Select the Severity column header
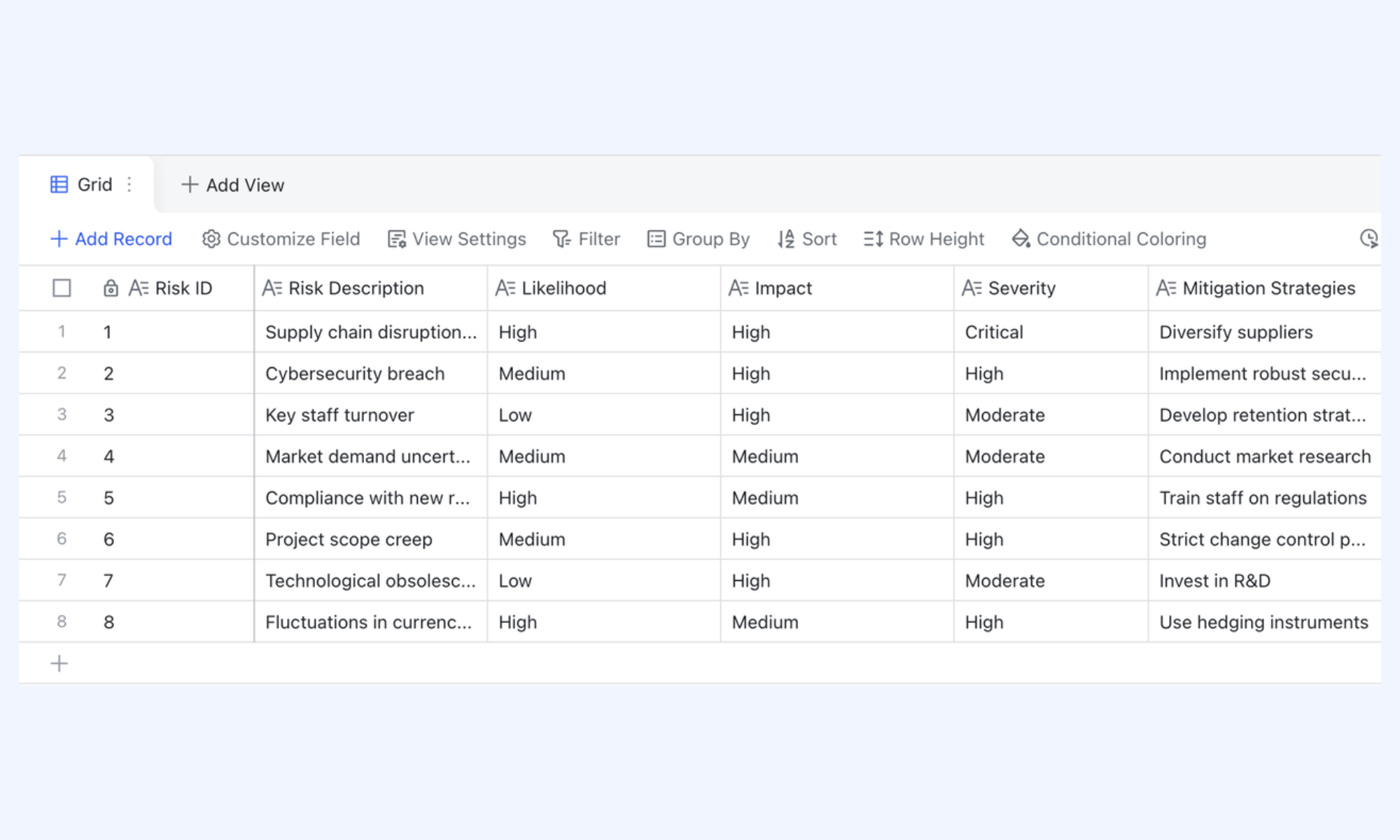Viewport: 1400px width, 840px height. click(1051, 288)
